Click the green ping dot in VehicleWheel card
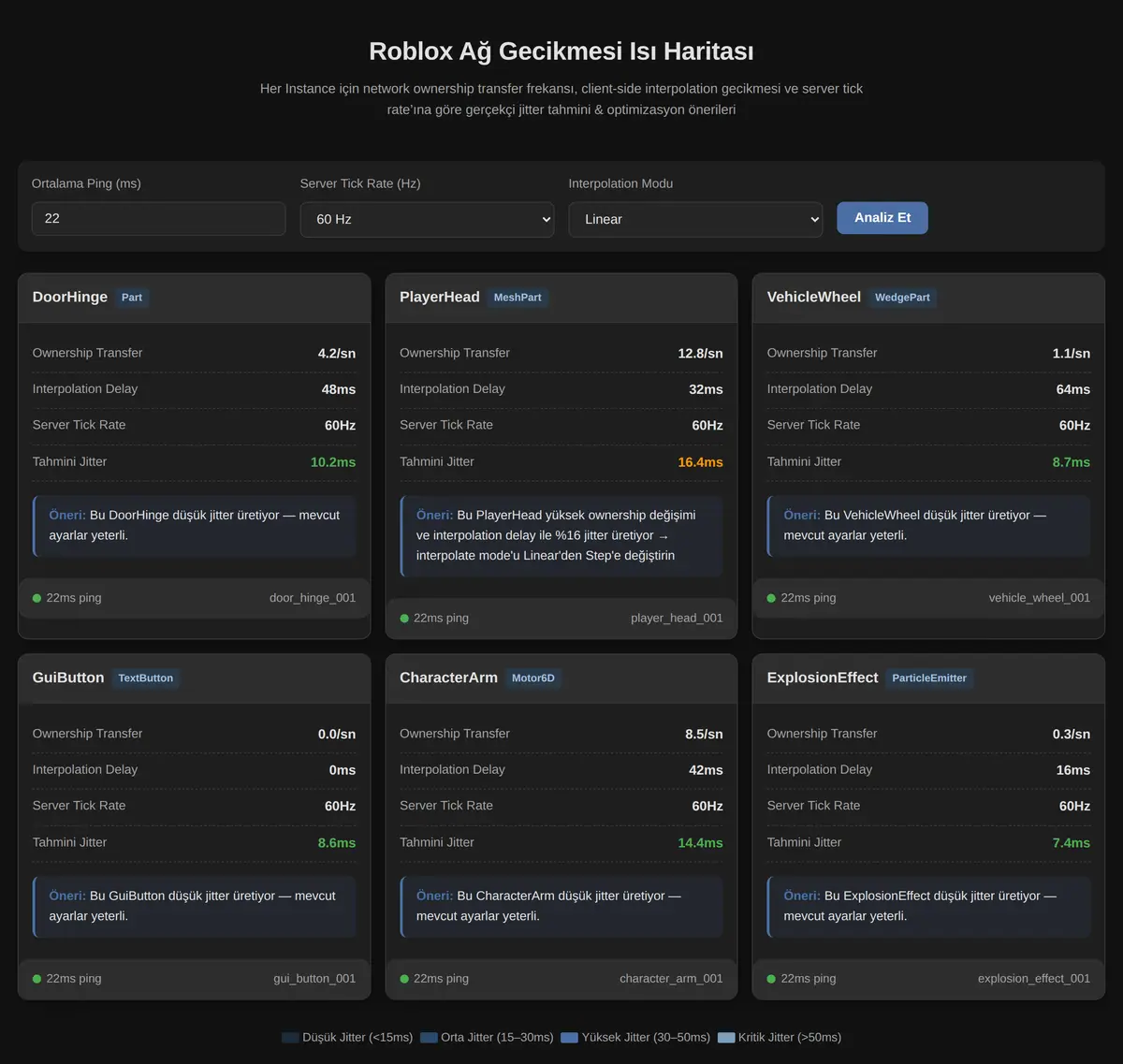 772,598
